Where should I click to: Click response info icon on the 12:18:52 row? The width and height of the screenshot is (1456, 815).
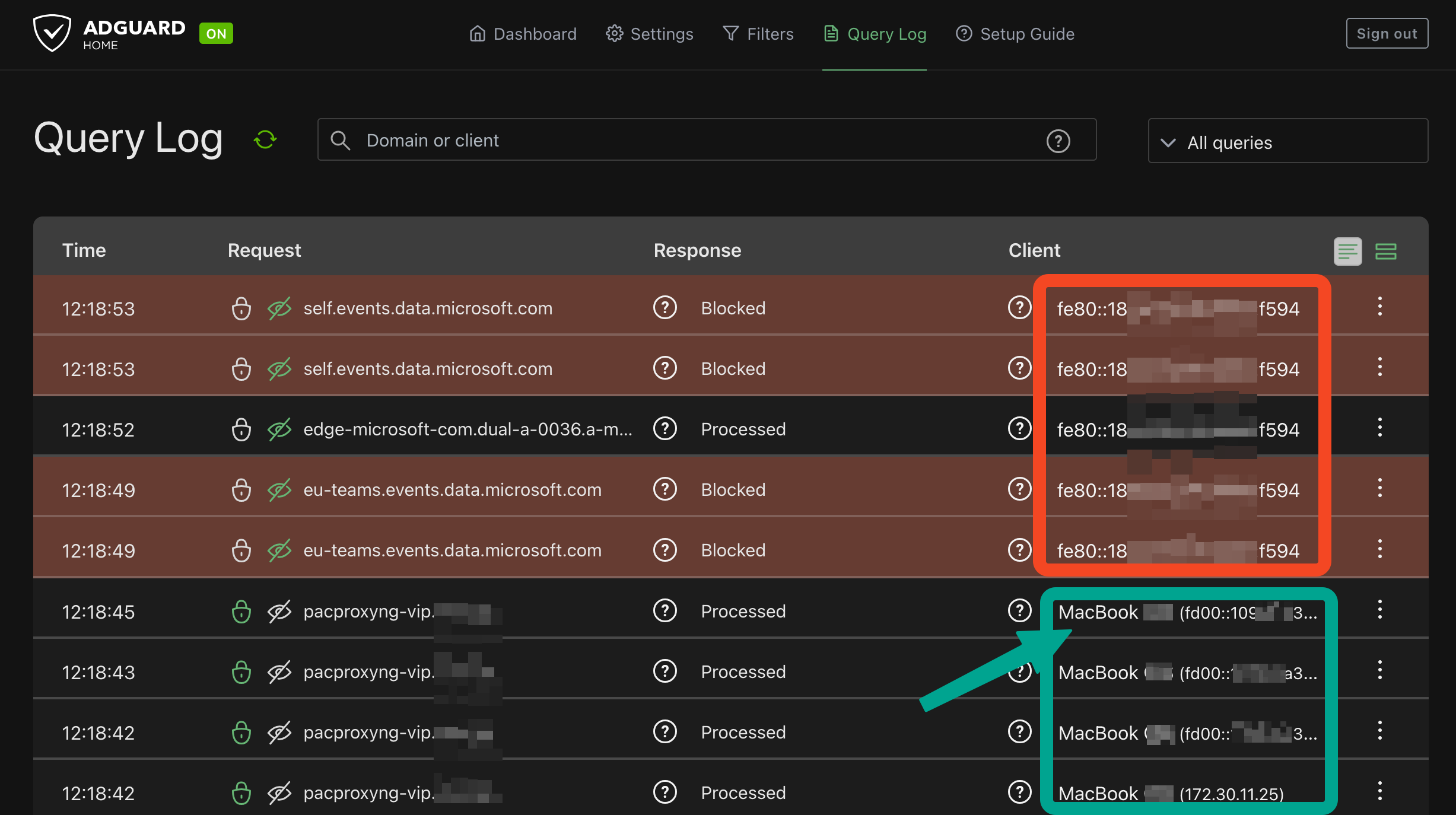tap(665, 429)
